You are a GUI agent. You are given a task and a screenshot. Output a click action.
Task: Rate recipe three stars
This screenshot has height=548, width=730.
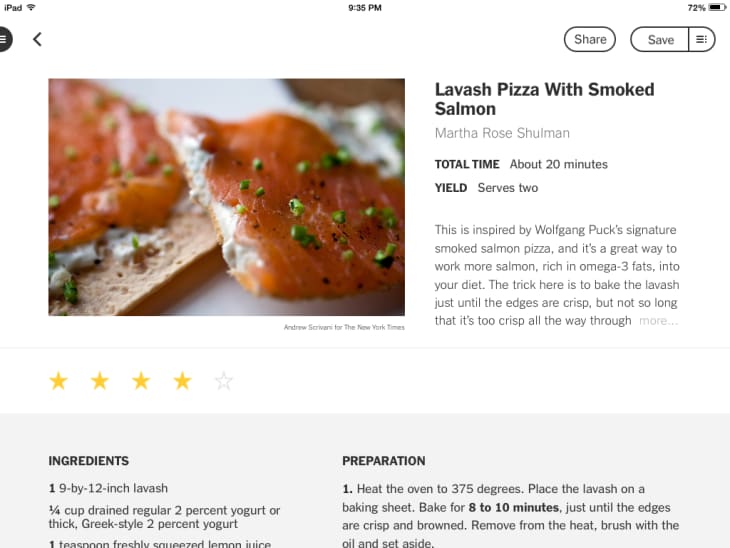click(141, 381)
